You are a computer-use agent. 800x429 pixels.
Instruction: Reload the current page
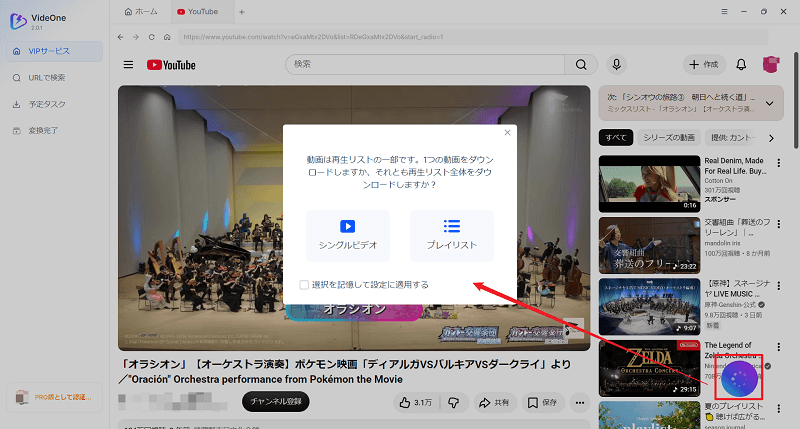(x=152, y=37)
